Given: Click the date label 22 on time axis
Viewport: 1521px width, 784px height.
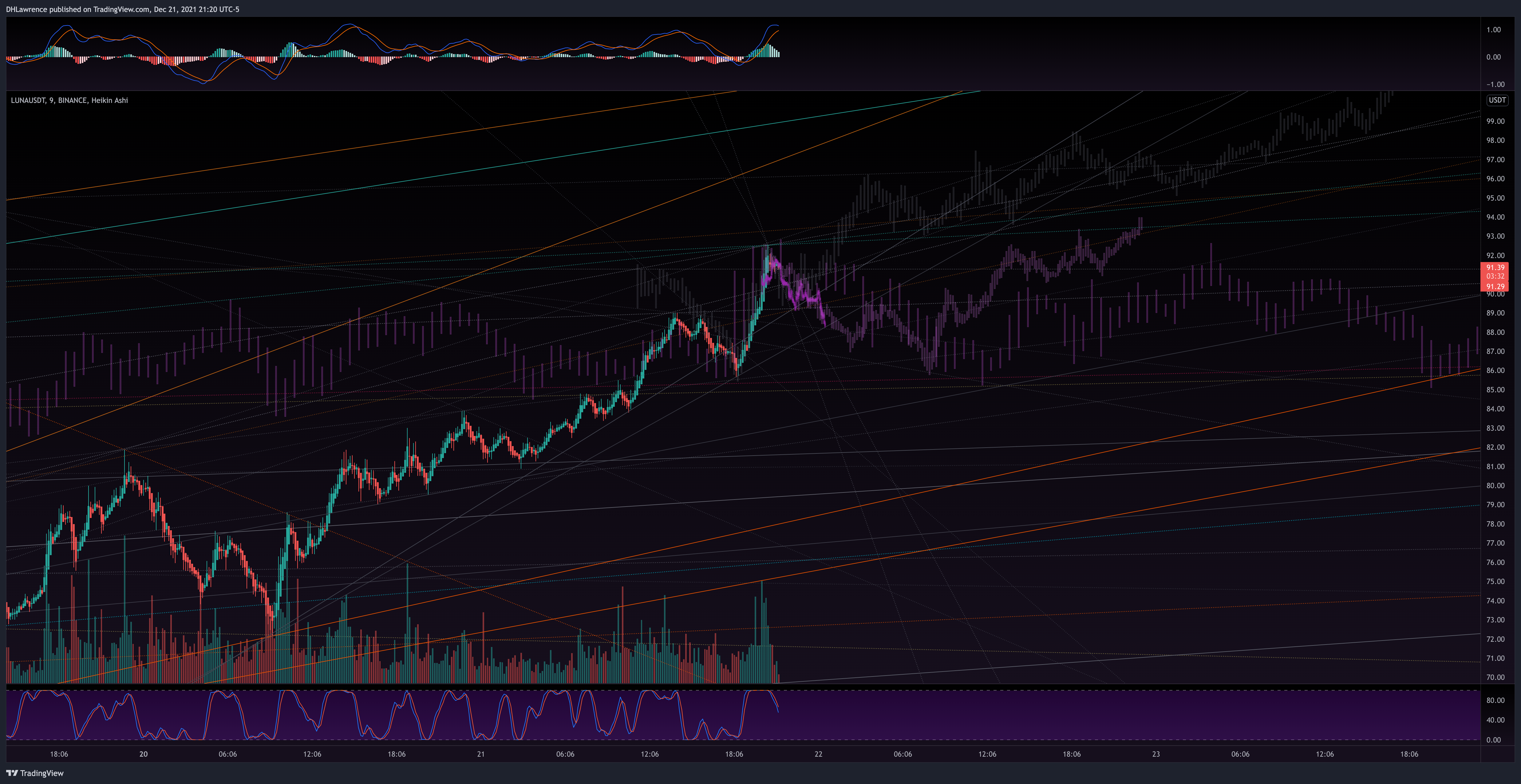Looking at the screenshot, I should pyautogui.click(x=818, y=754).
